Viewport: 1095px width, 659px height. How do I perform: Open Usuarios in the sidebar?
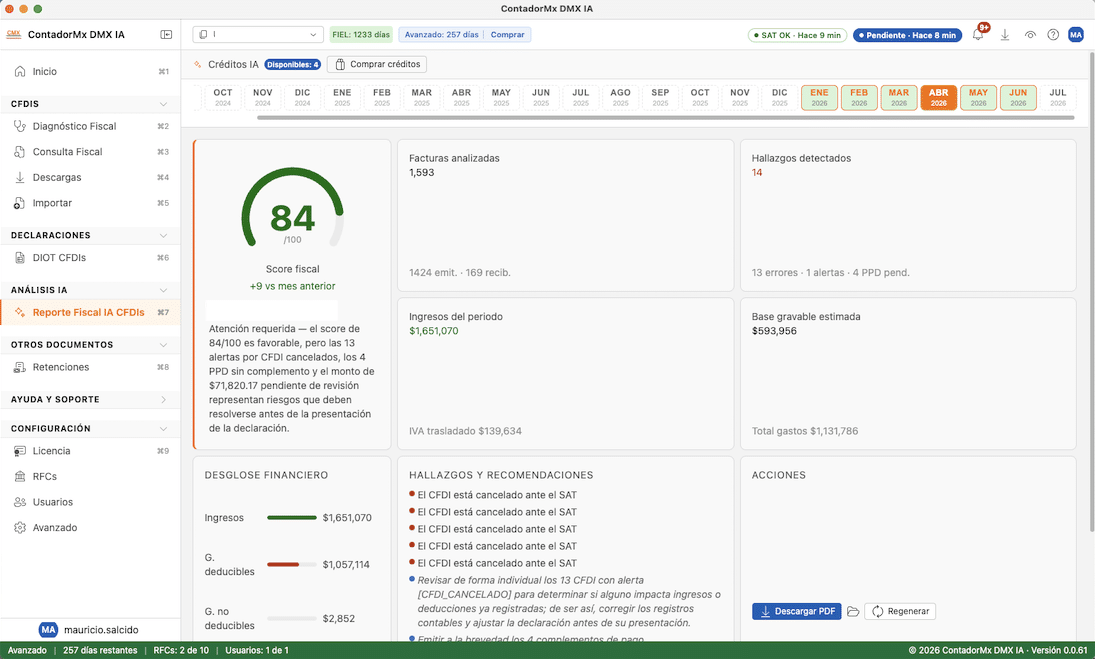(90, 502)
